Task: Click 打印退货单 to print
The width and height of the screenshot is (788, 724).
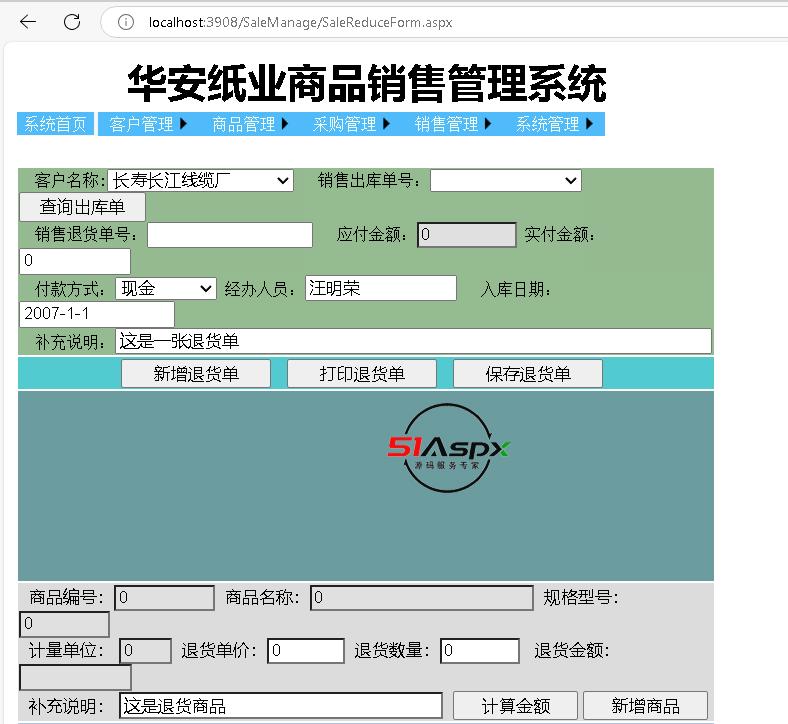Action: point(362,374)
